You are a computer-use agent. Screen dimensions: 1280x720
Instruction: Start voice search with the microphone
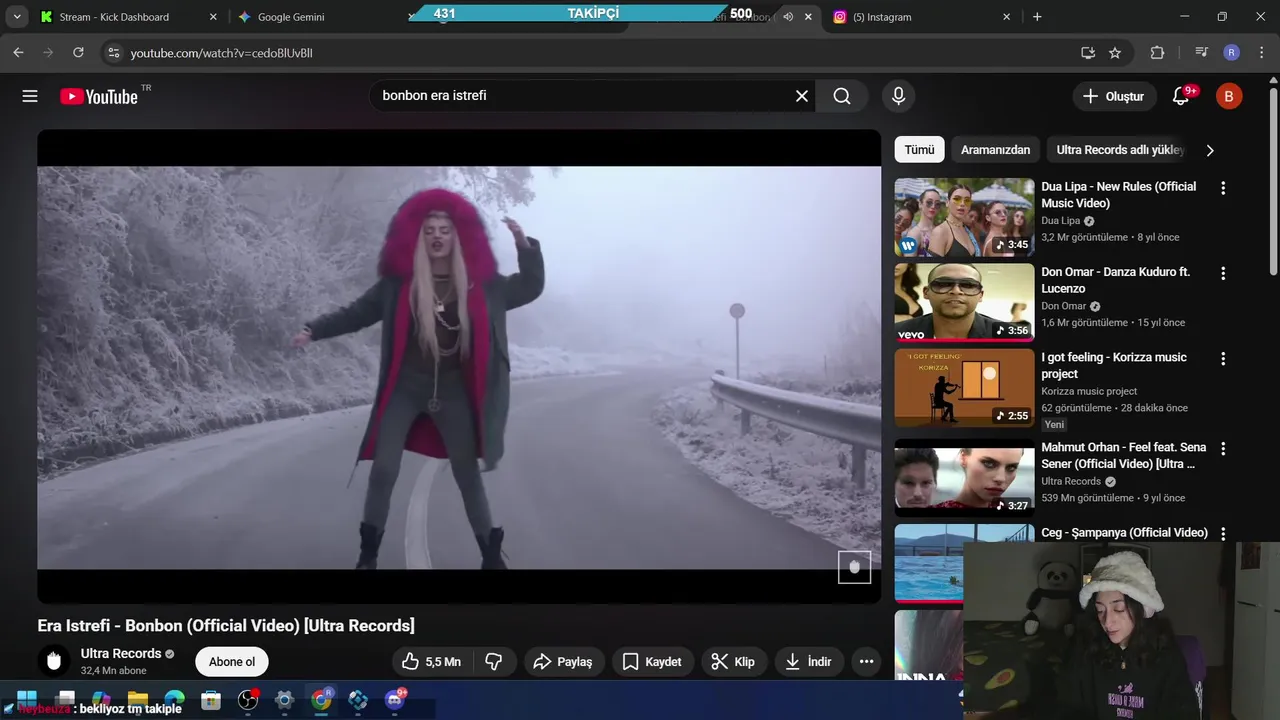[x=898, y=96]
